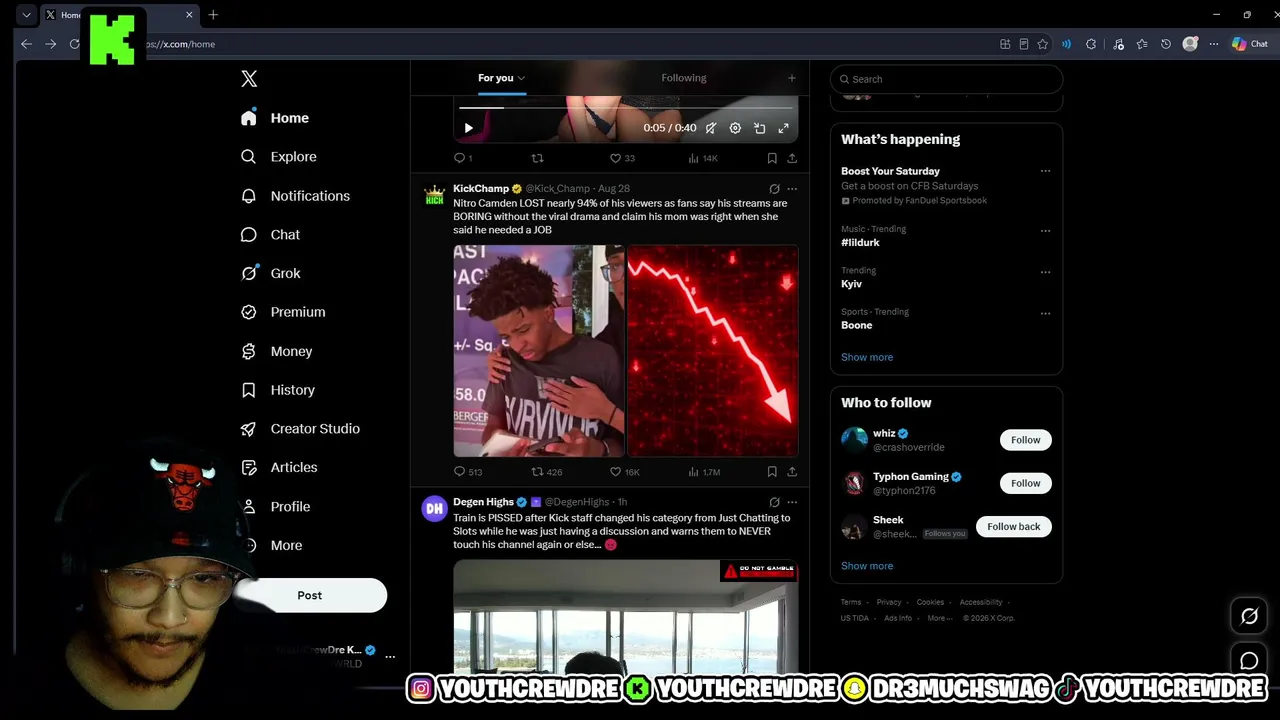
Task: Open the KickChamp profile name
Action: point(481,188)
